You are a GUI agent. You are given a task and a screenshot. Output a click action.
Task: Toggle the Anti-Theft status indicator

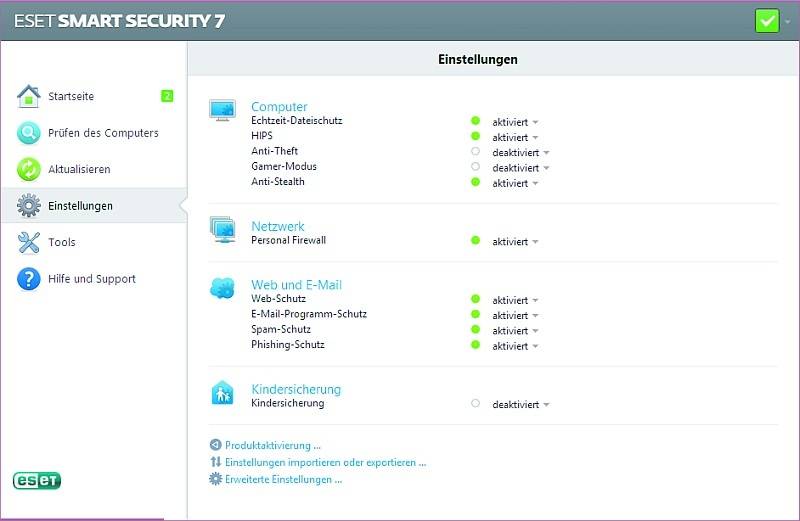[x=476, y=151]
